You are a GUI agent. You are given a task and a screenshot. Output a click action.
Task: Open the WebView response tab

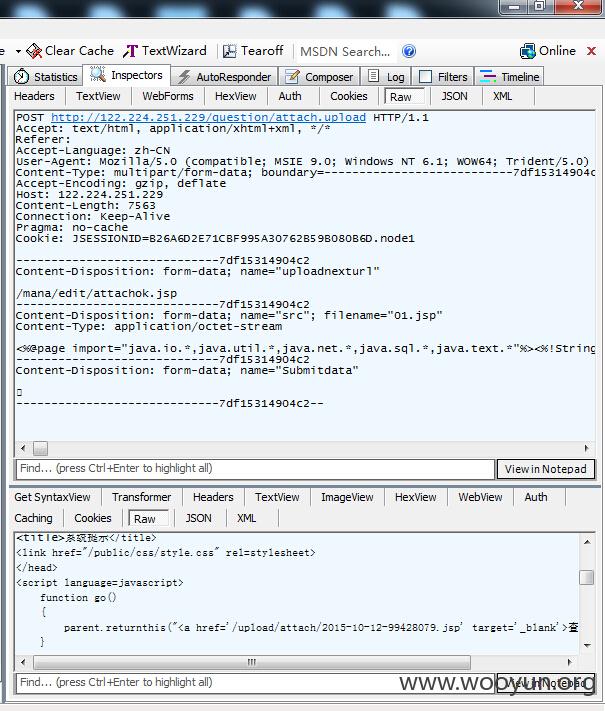tap(480, 497)
